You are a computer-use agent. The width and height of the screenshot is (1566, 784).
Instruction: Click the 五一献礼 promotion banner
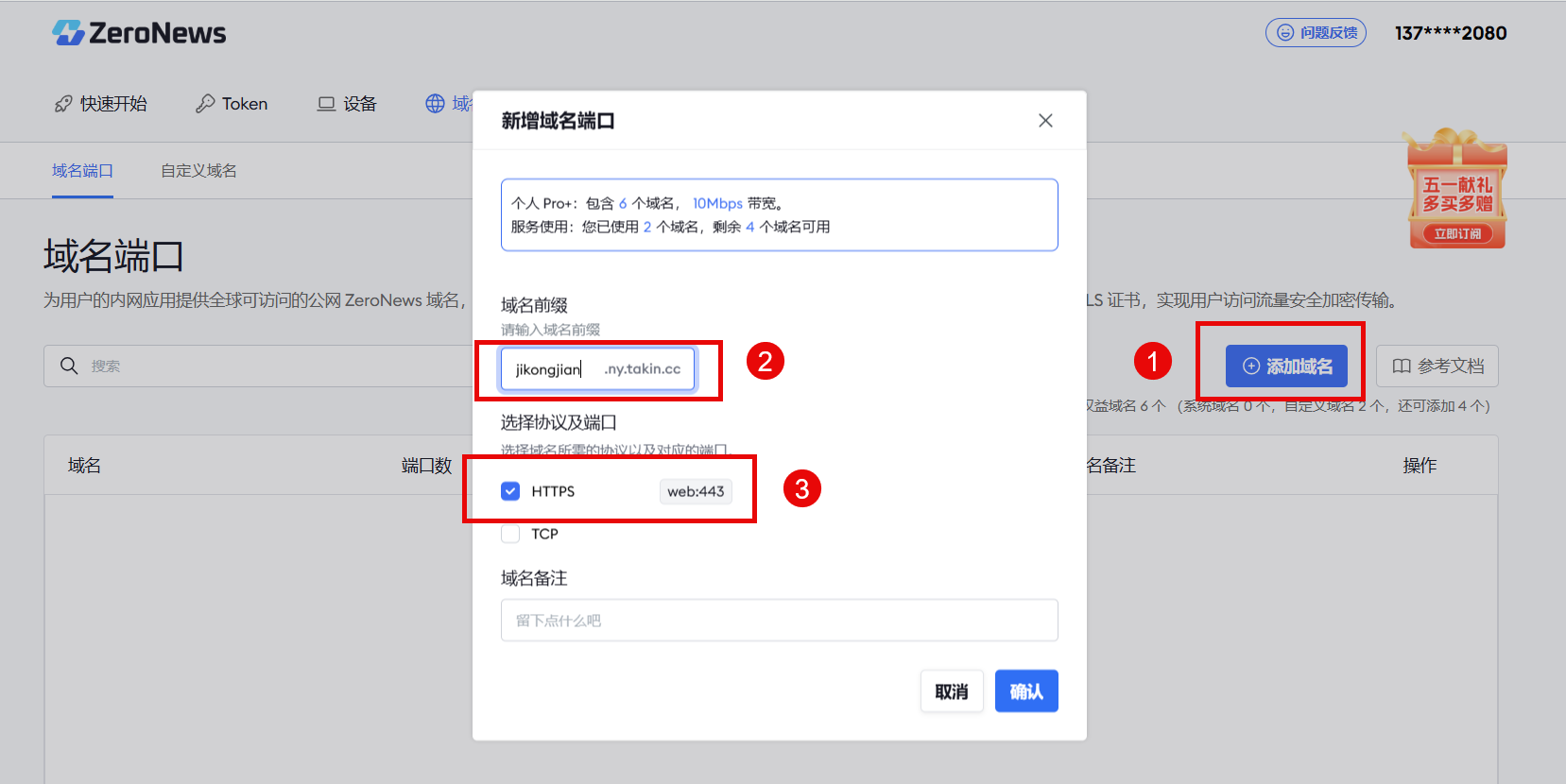point(1456,189)
